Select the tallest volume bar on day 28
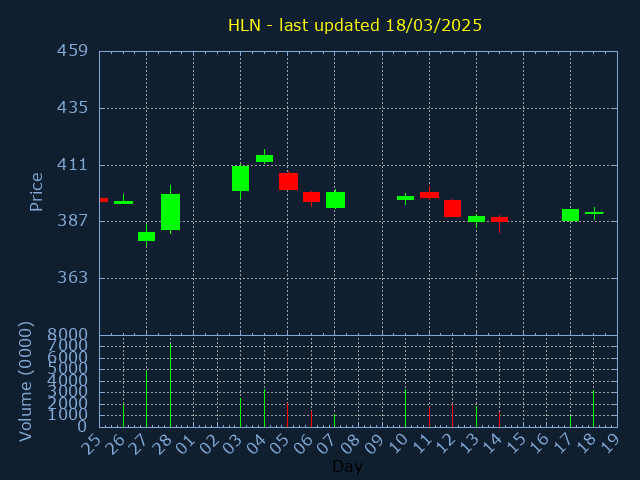 [170, 385]
